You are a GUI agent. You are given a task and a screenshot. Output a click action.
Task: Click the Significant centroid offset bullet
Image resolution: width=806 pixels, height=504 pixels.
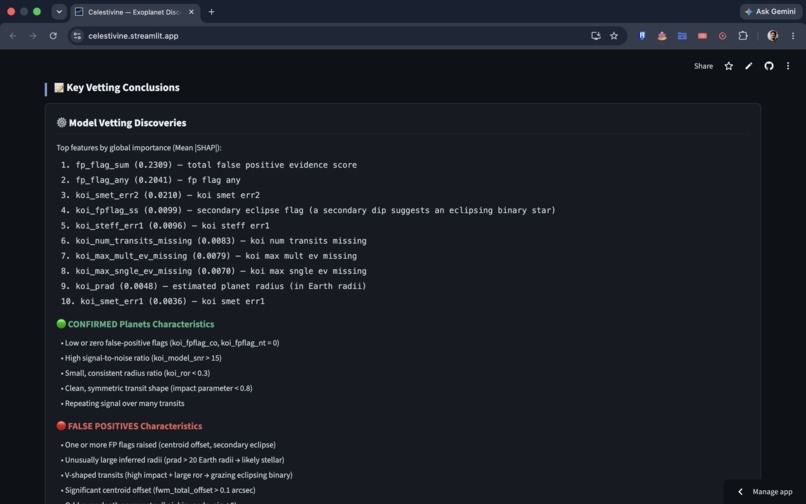click(x=158, y=491)
